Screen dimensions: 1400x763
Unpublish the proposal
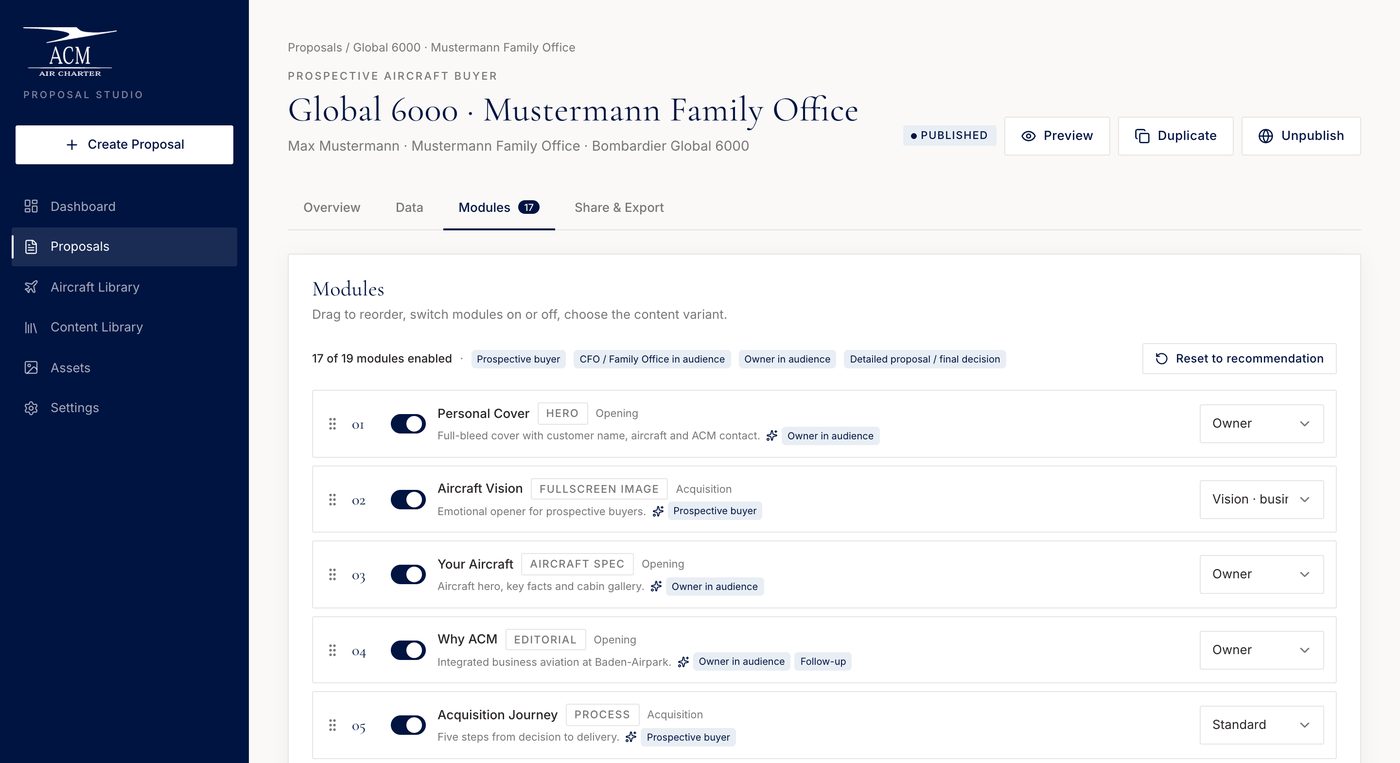point(1301,136)
